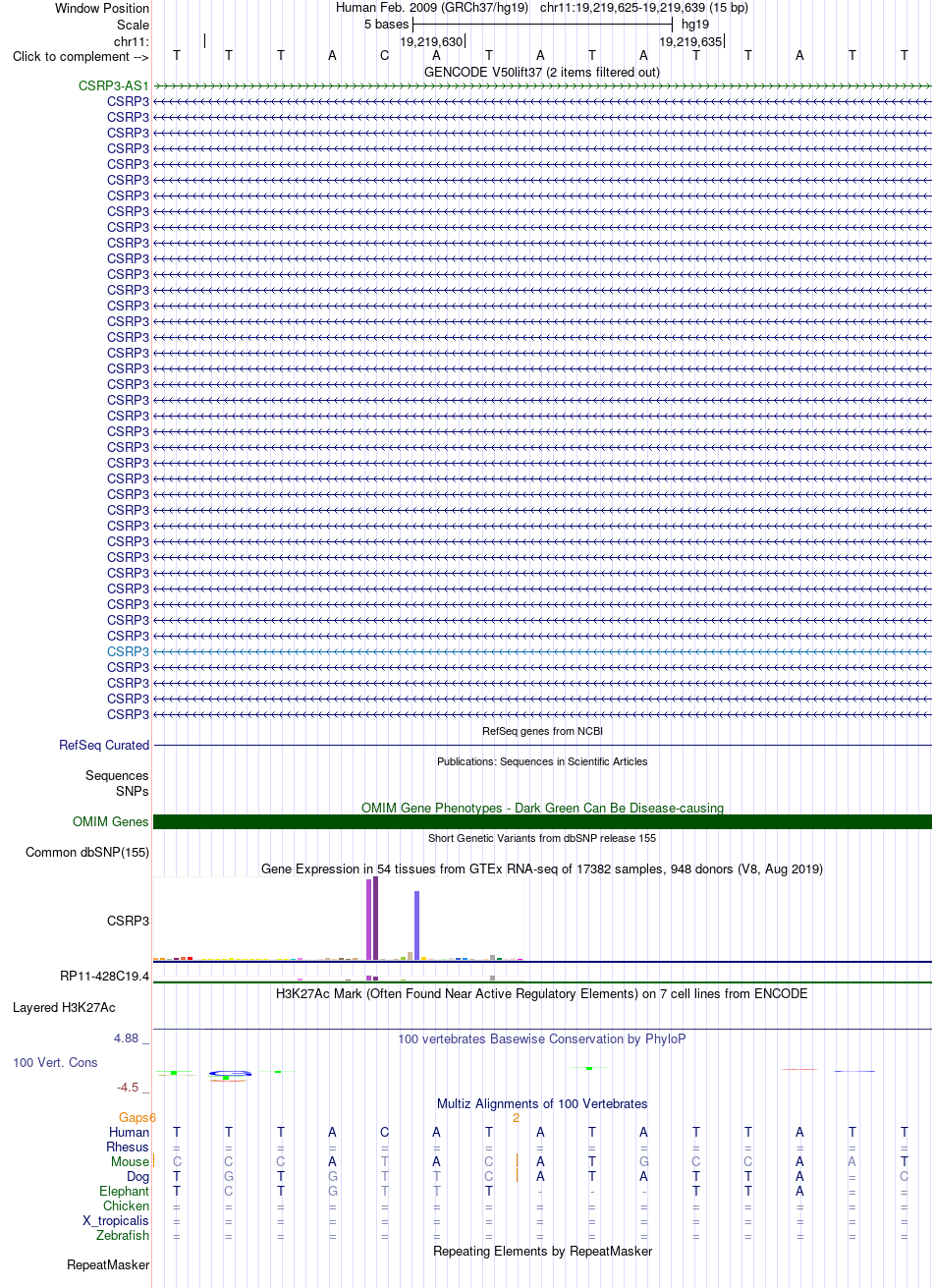
Task: Click the 19,219,635 position marker
Action: 690,42
